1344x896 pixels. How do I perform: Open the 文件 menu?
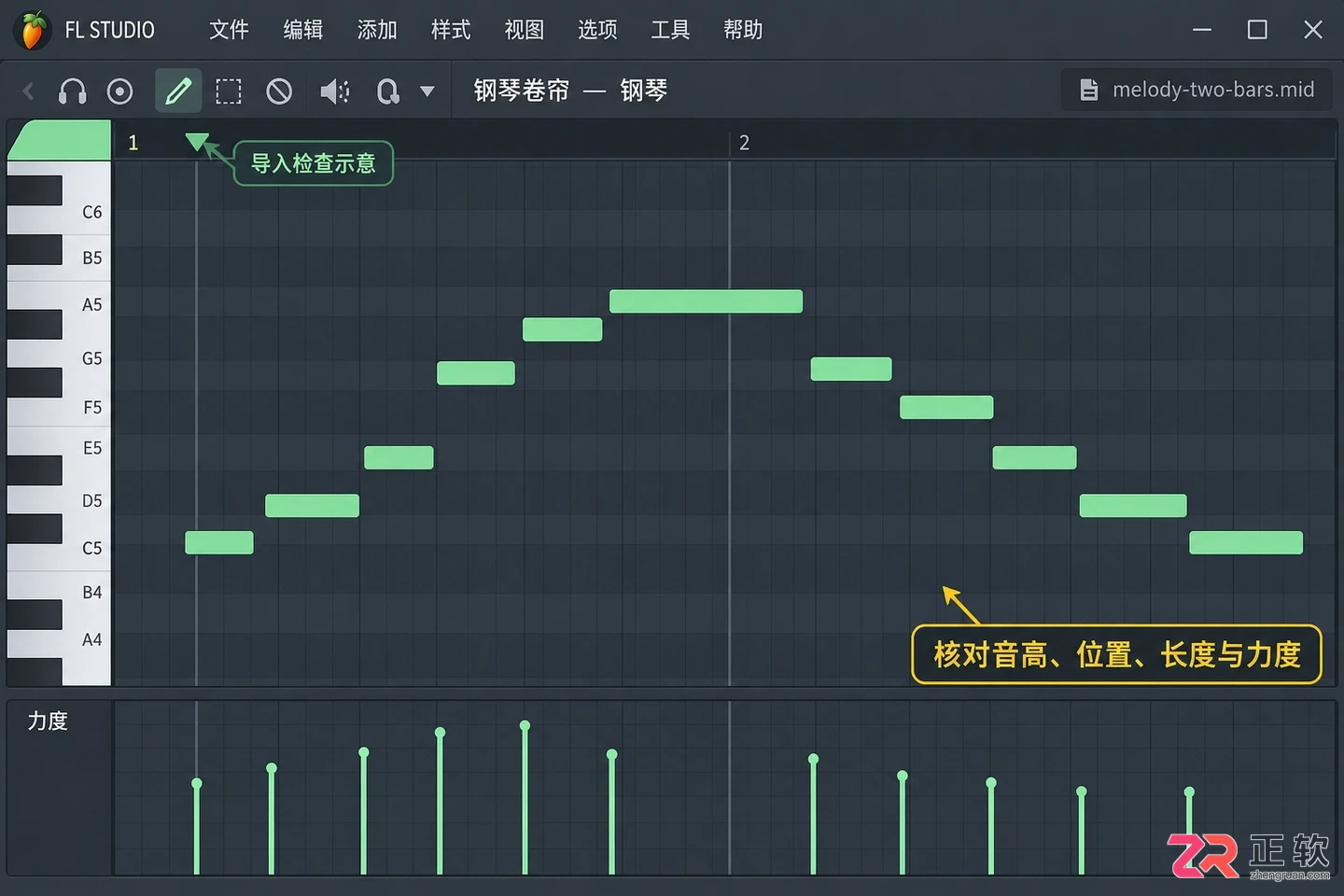(x=229, y=30)
